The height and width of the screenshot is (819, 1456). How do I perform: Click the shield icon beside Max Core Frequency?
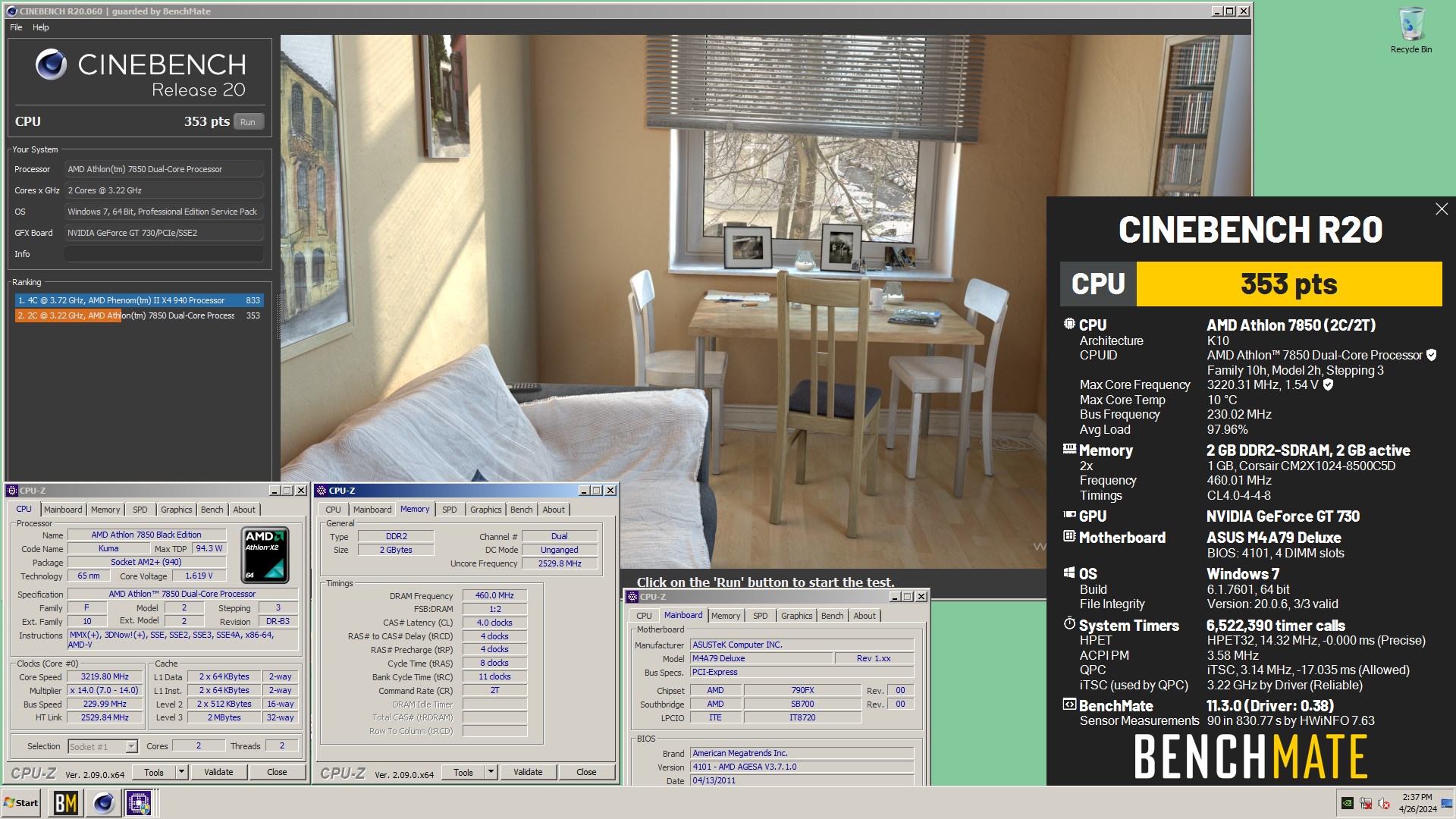(1328, 384)
